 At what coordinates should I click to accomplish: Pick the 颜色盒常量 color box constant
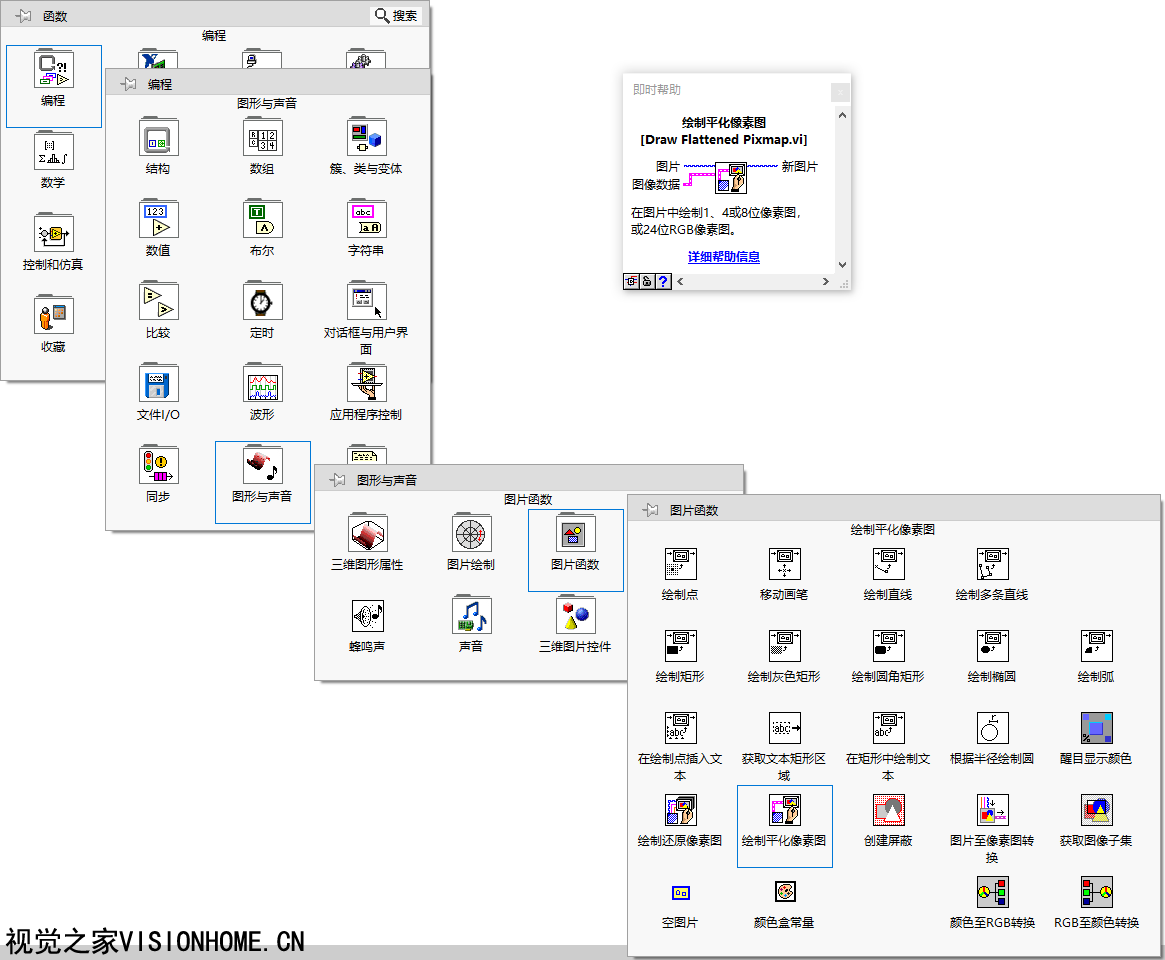(x=784, y=893)
